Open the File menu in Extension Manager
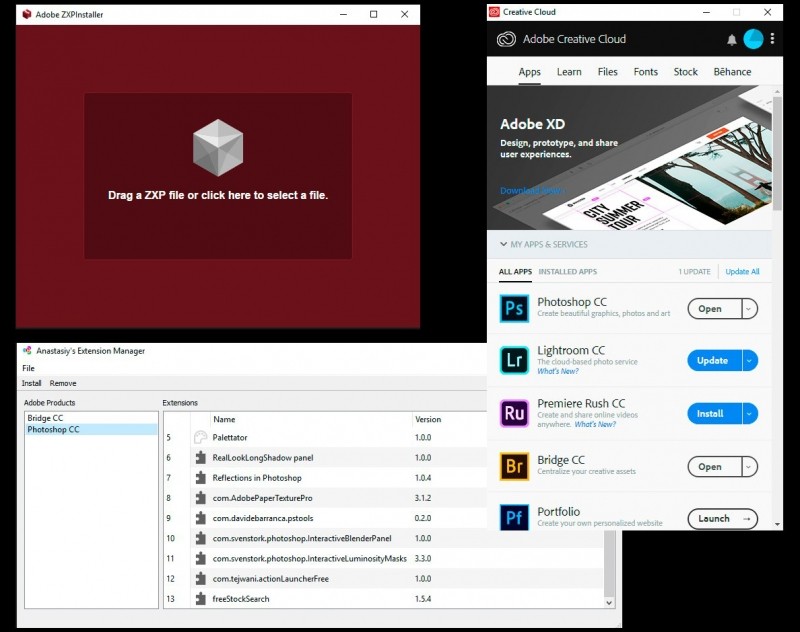The image size is (800, 632). [28, 368]
